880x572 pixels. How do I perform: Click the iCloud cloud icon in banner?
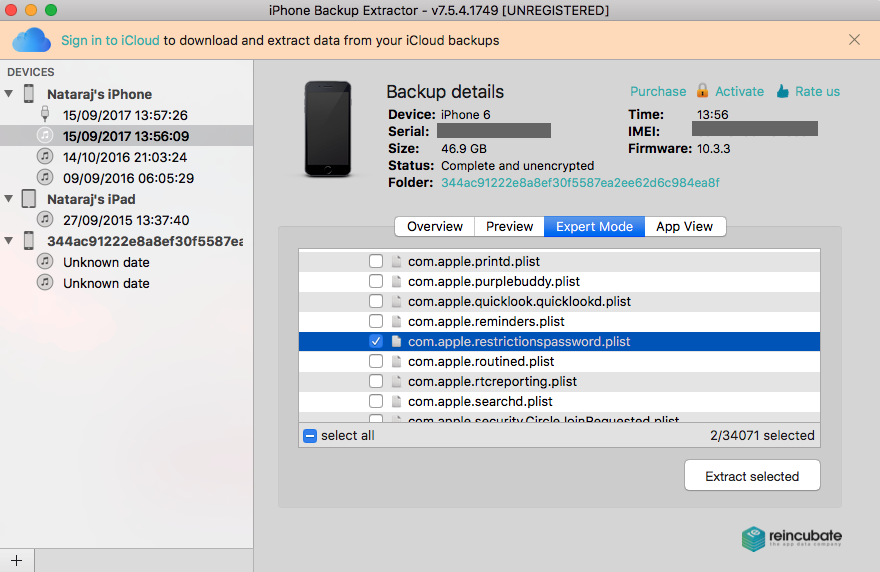click(31, 40)
